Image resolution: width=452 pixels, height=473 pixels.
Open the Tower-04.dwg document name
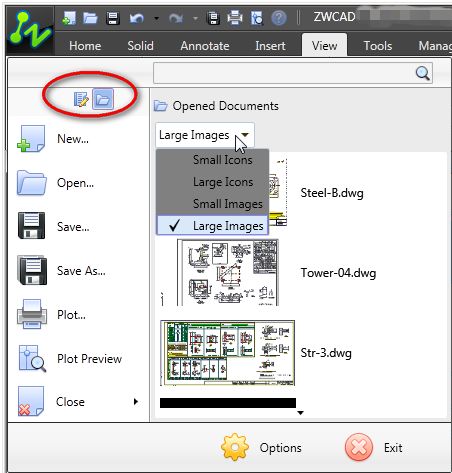coord(338,273)
